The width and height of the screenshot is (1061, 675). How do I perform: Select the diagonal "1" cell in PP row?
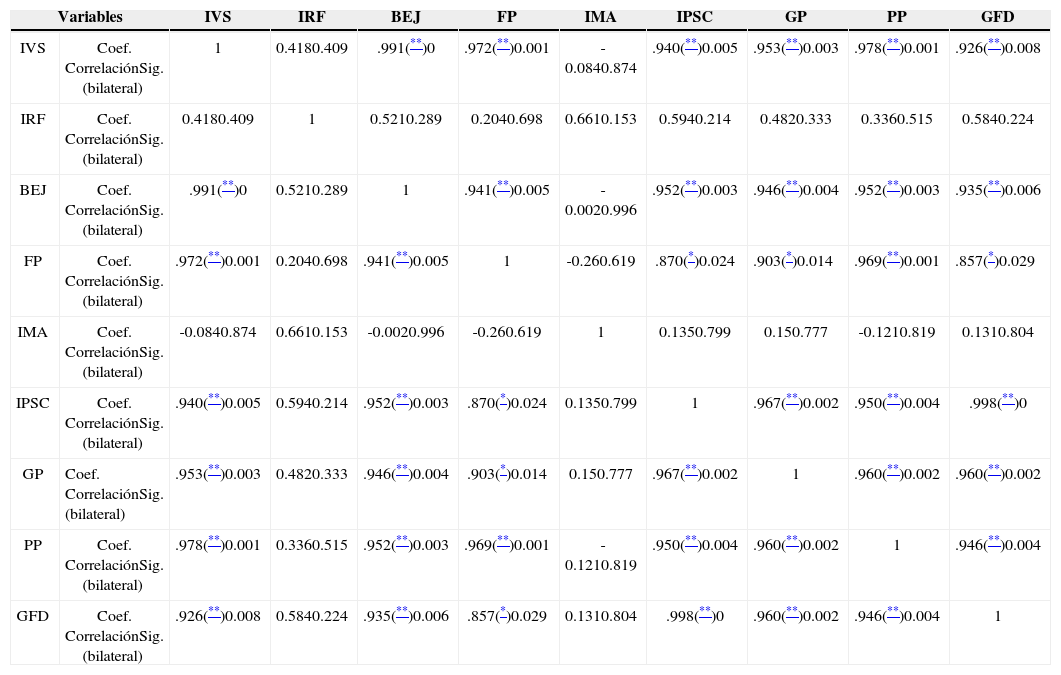[896, 545]
